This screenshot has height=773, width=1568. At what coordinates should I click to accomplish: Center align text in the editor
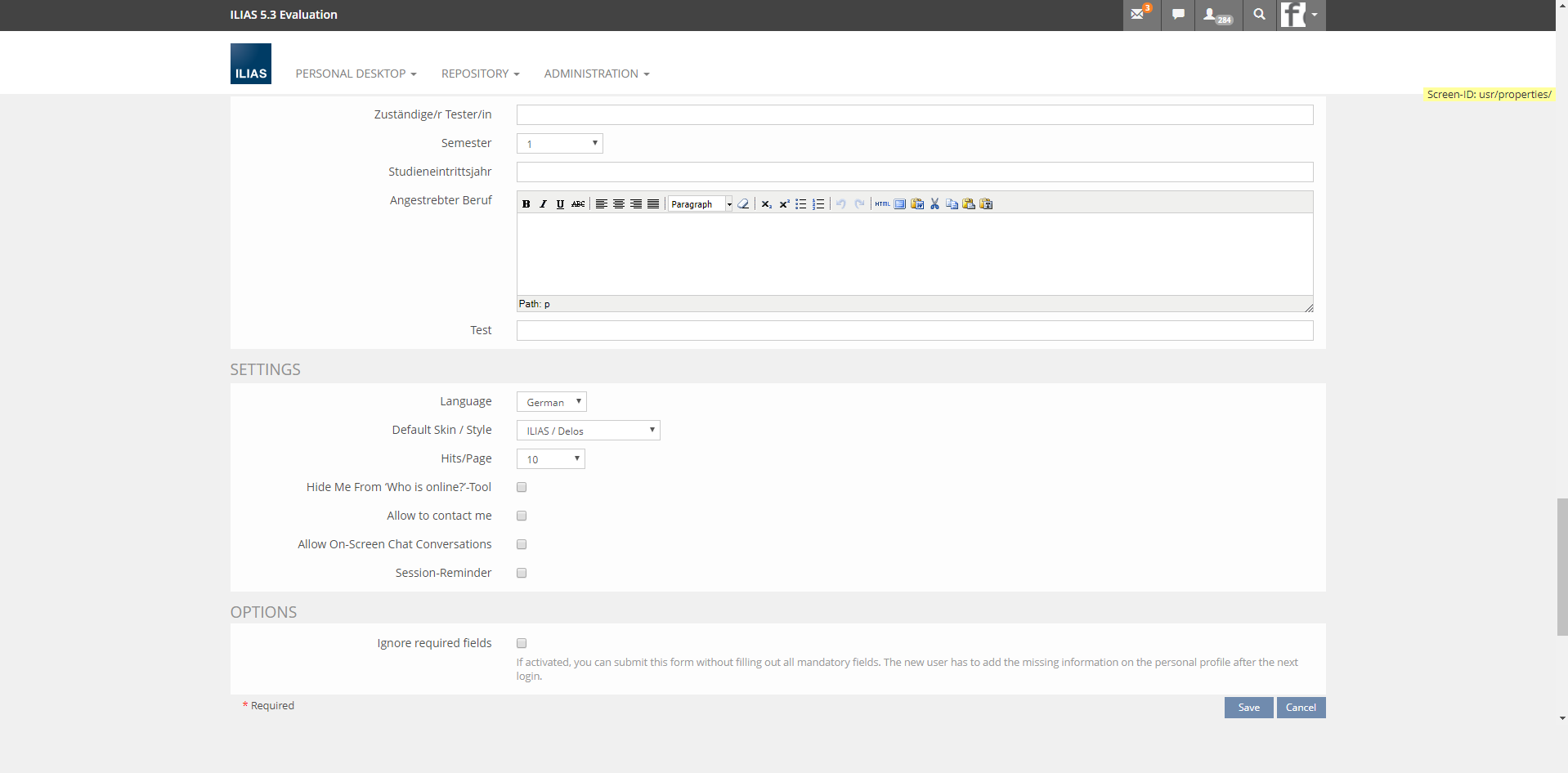[x=619, y=204]
